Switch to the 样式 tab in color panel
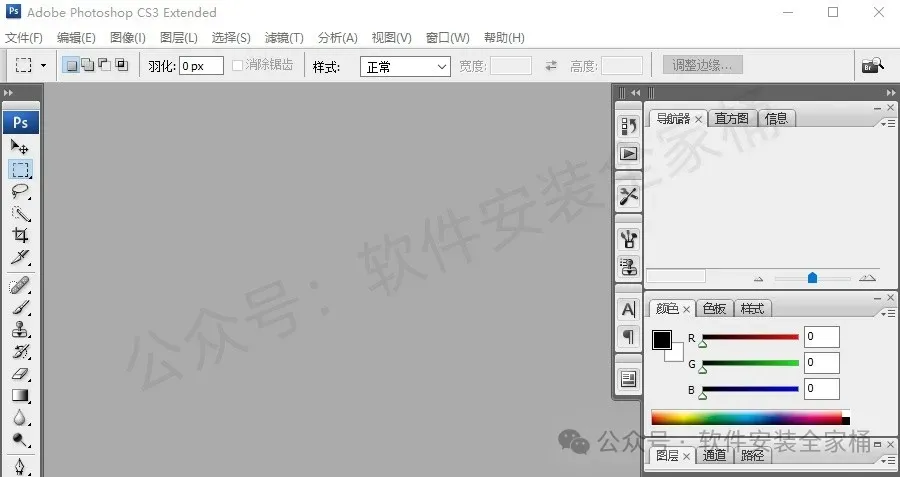 tap(752, 308)
